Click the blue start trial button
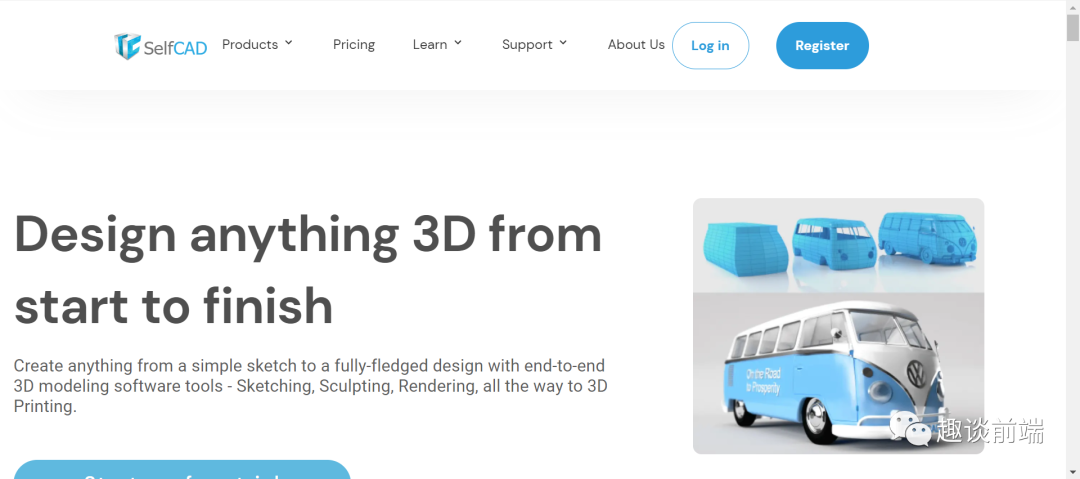Screen dimensions: 1080x479 pos(183,469)
